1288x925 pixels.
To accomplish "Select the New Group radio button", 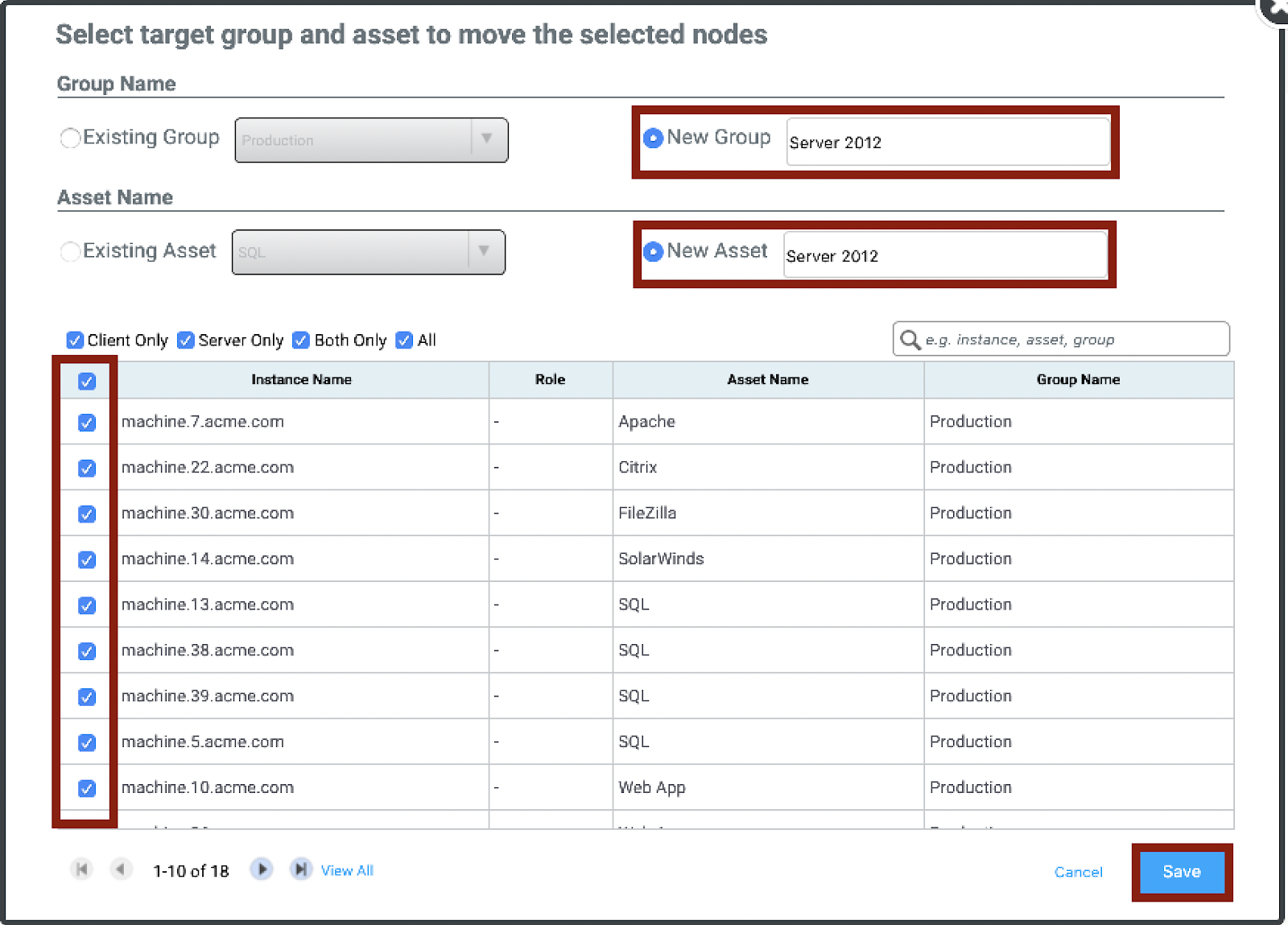I will coord(653,138).
